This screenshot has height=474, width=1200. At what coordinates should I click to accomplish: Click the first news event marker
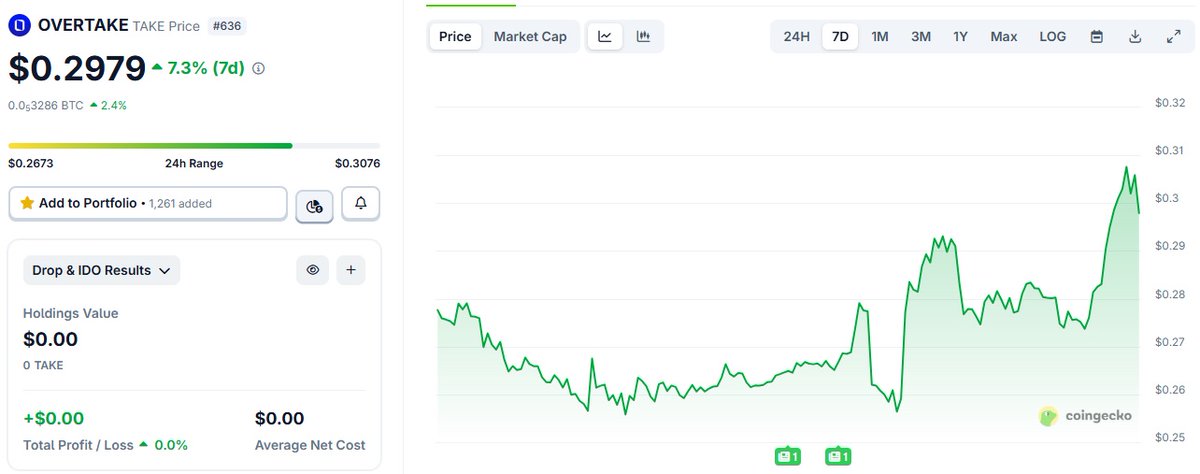click(x=788, y=456)
